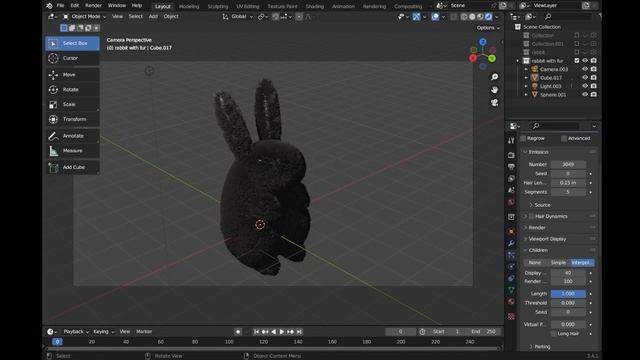Viewport: 640px width, 360px height.
Task: Jump to the timeline end frame button
Action: point(299,332)
